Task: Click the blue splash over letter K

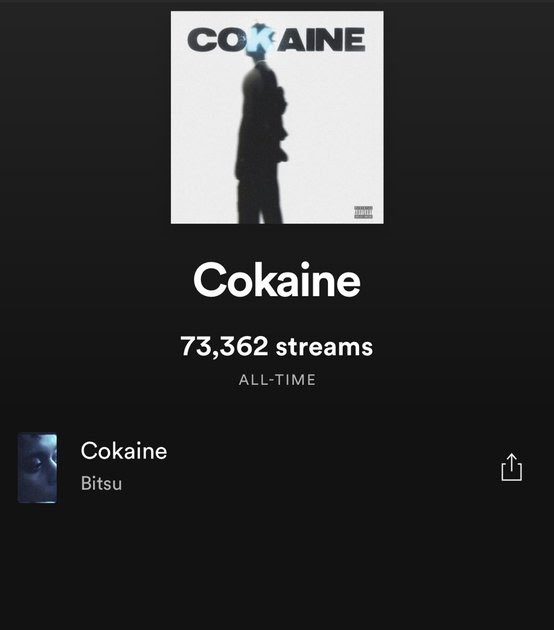Action: pyautogui.click(x=261, y=39)
